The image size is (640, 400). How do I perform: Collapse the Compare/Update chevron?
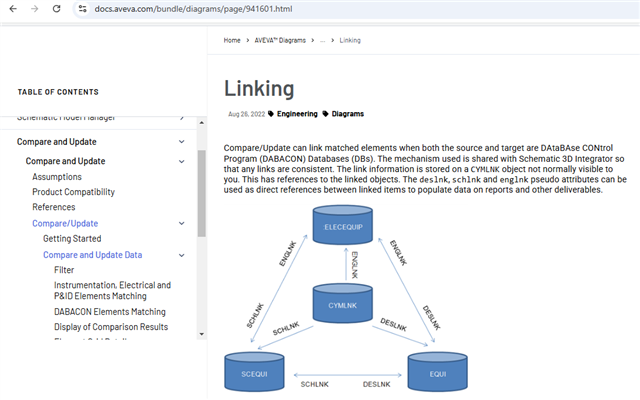click(182, 223)
